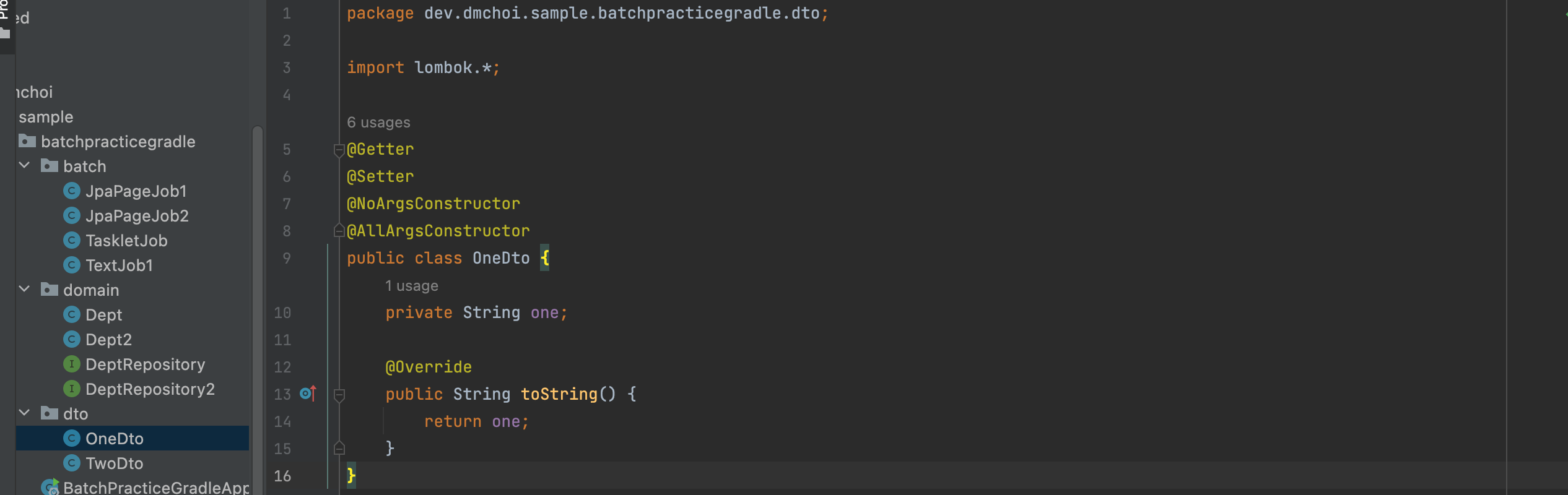Fold the toString method body
This screenshot has height=495, width=1568.
339,394
